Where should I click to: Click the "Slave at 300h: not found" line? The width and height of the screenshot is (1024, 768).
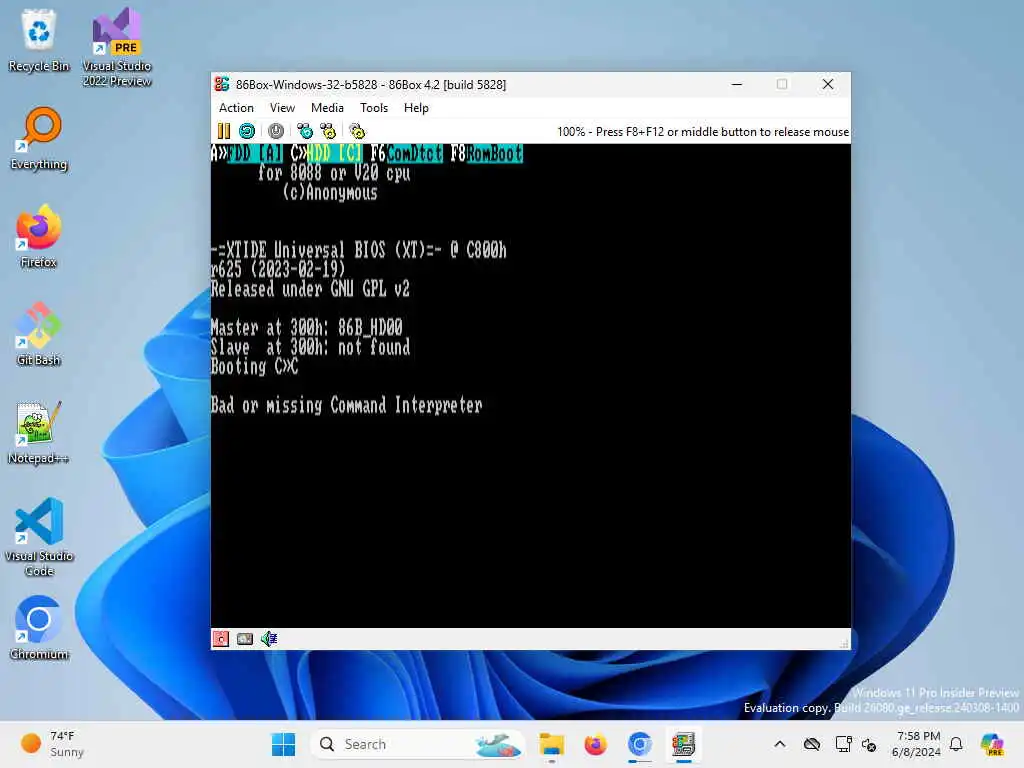310,347
